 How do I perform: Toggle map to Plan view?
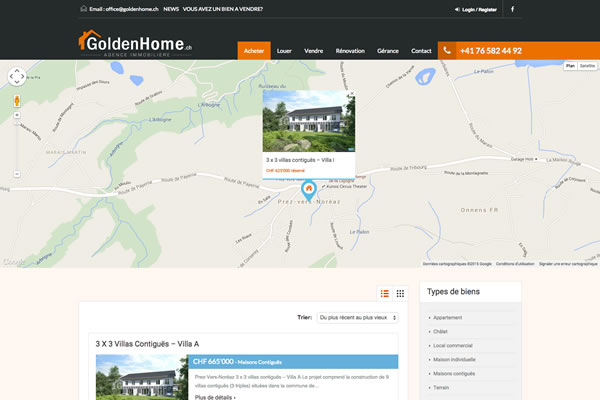(x=570, y=66)
